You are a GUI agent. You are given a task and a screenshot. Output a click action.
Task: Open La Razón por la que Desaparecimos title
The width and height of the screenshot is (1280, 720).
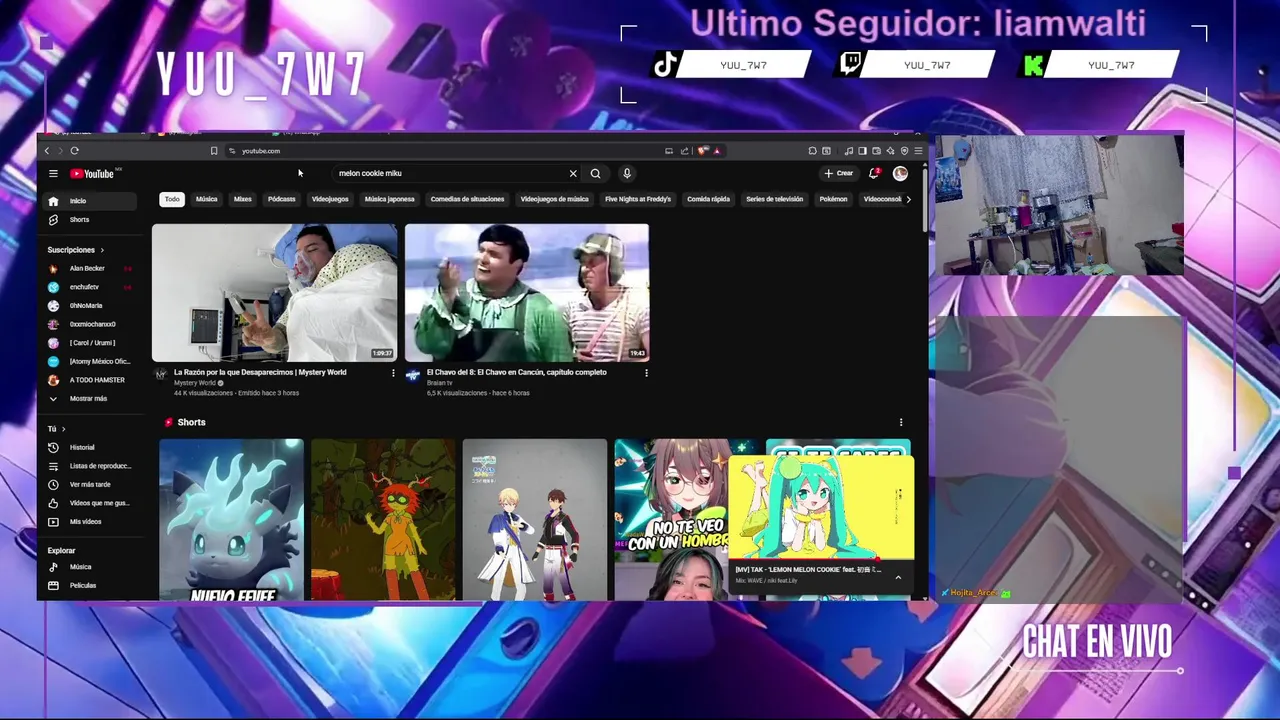pyautogui.click(x=260, y=372)
